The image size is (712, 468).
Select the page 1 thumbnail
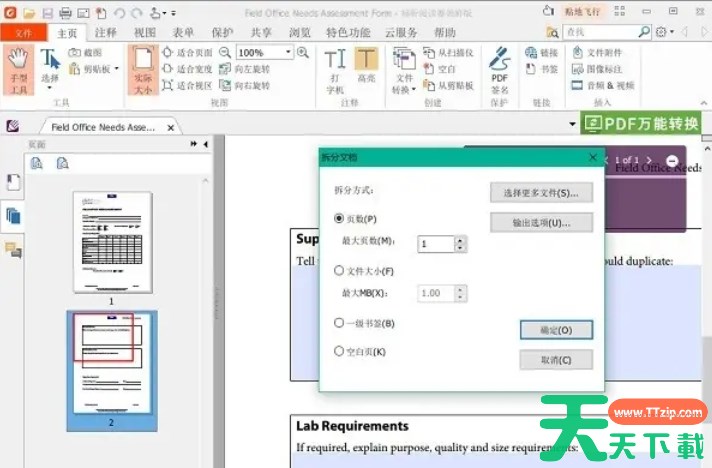(112, 242)
